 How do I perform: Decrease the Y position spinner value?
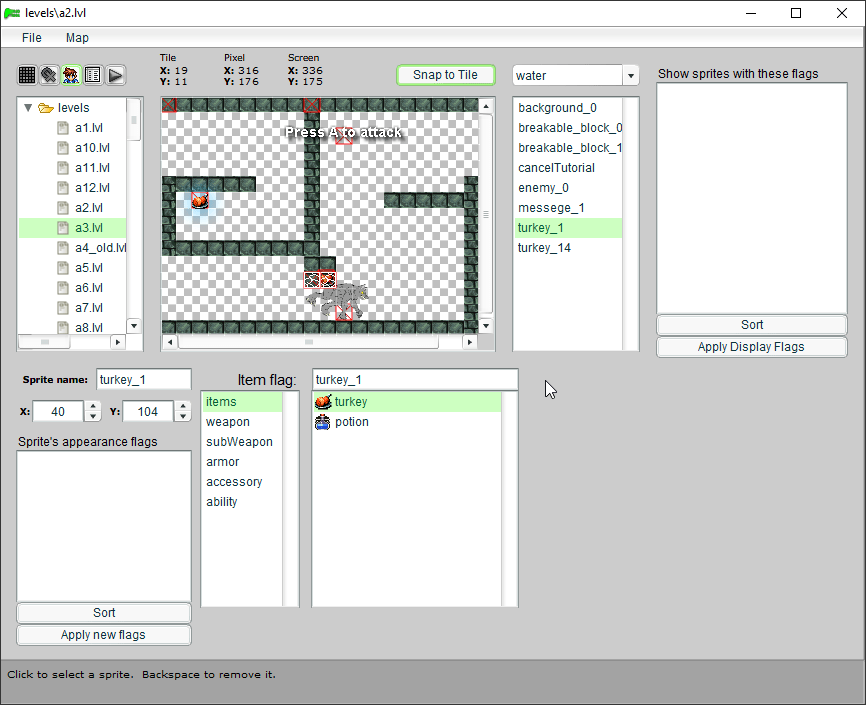click(x=182, y=417)
